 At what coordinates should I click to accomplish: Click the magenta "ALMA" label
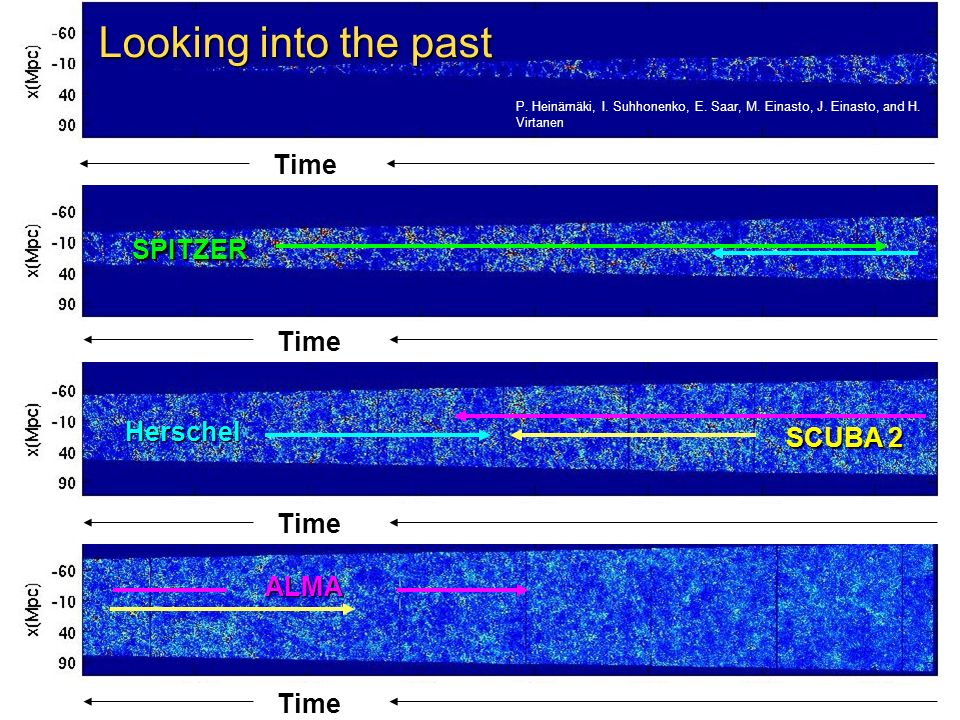[304, 587]
